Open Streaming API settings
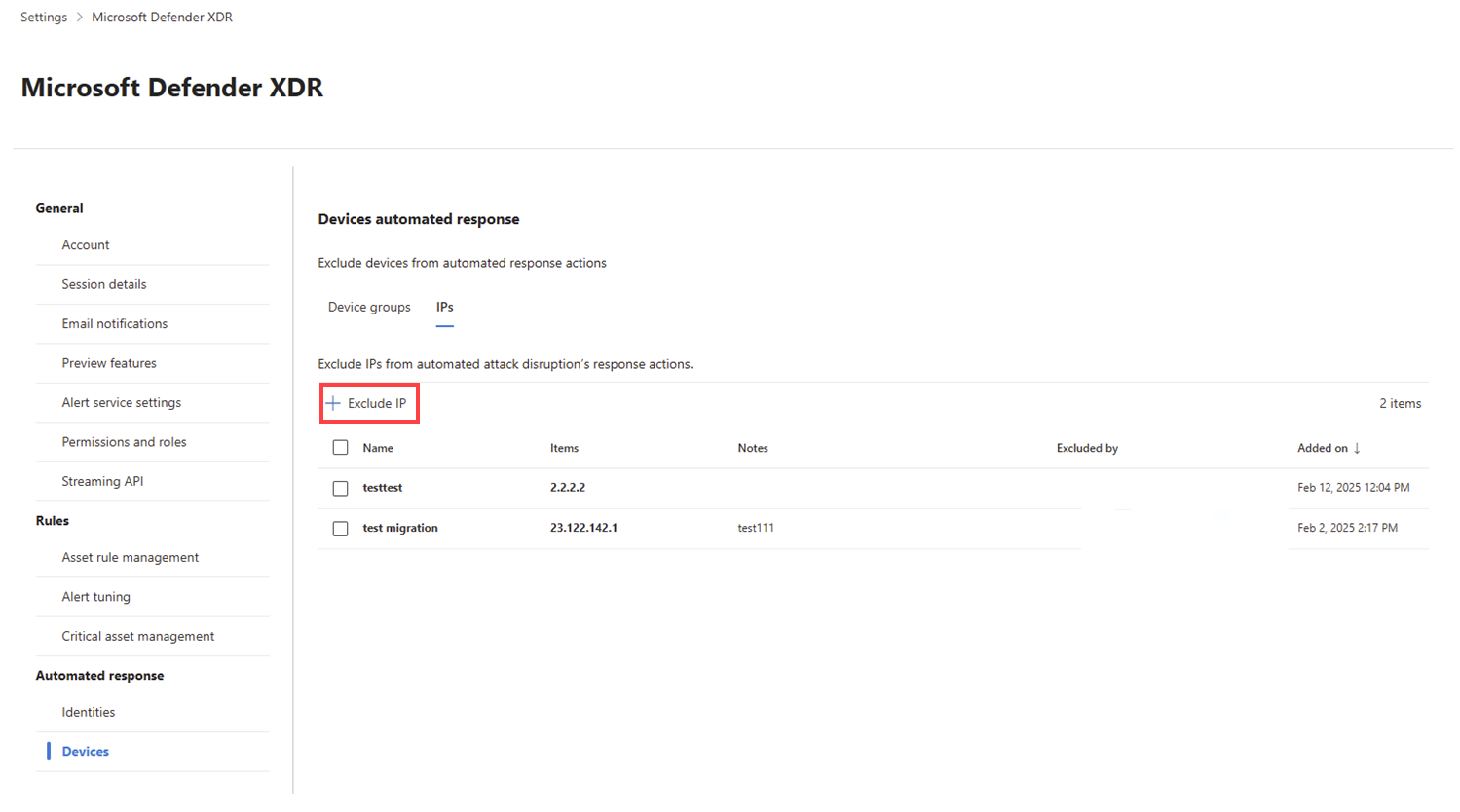 pyautogui.click(x=102, y=481)
